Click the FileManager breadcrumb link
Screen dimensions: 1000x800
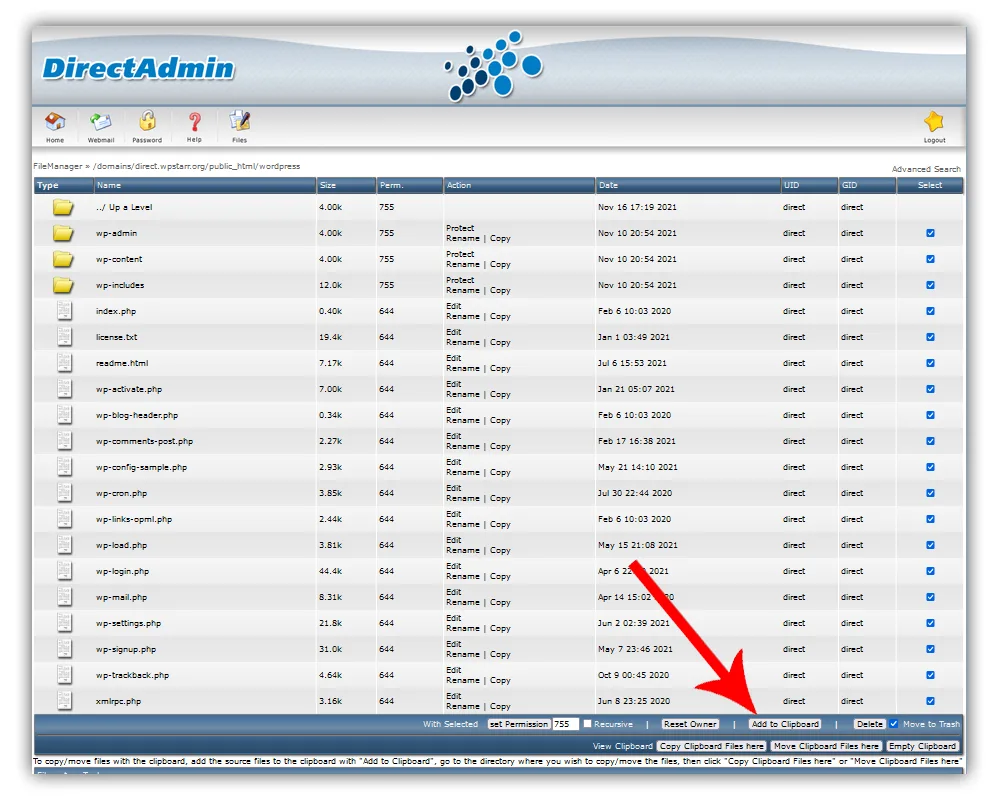pos(57,166)
